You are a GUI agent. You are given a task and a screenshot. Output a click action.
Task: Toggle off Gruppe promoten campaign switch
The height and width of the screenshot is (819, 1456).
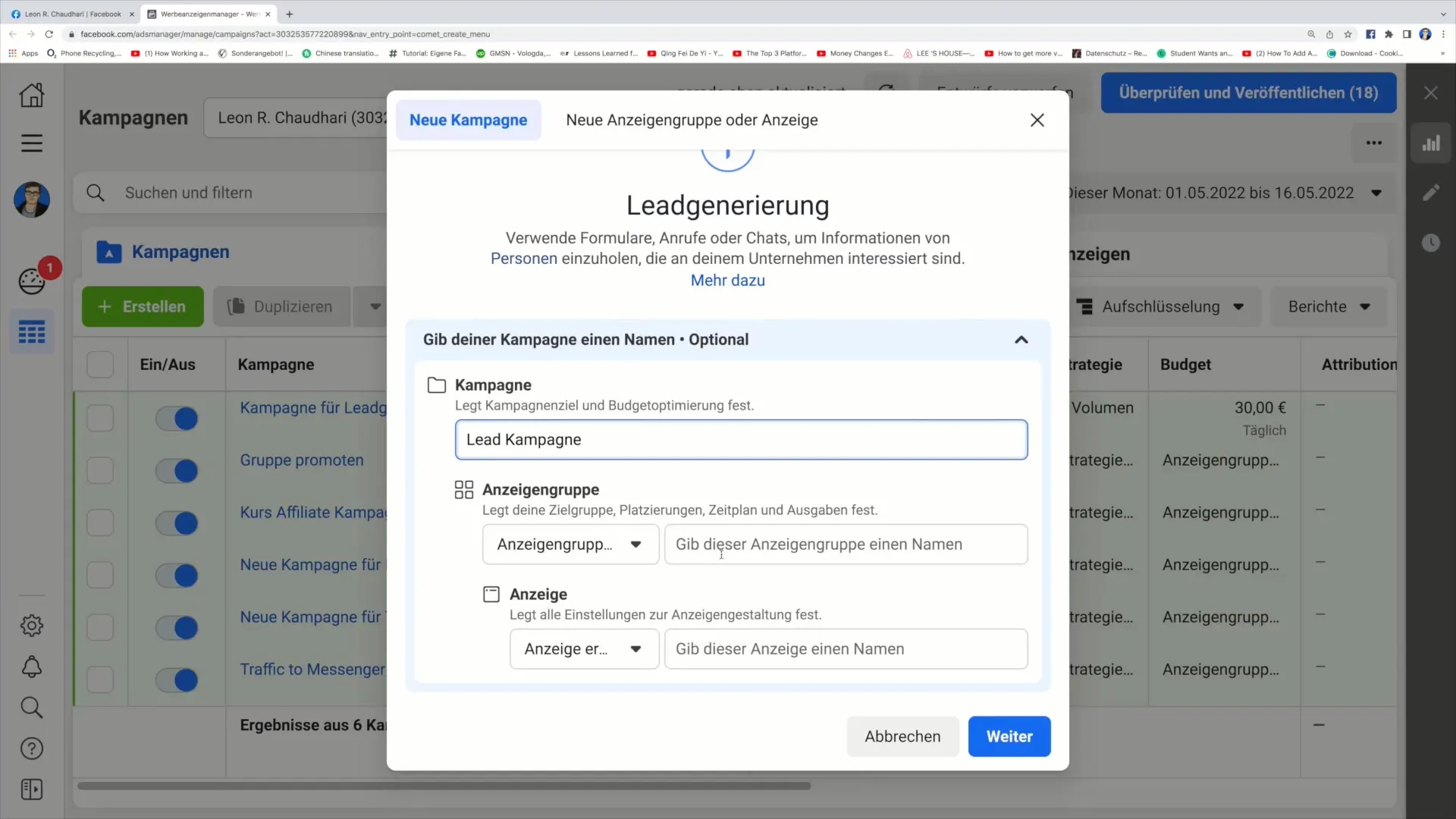pyautogui.click(x=177, y=471)
